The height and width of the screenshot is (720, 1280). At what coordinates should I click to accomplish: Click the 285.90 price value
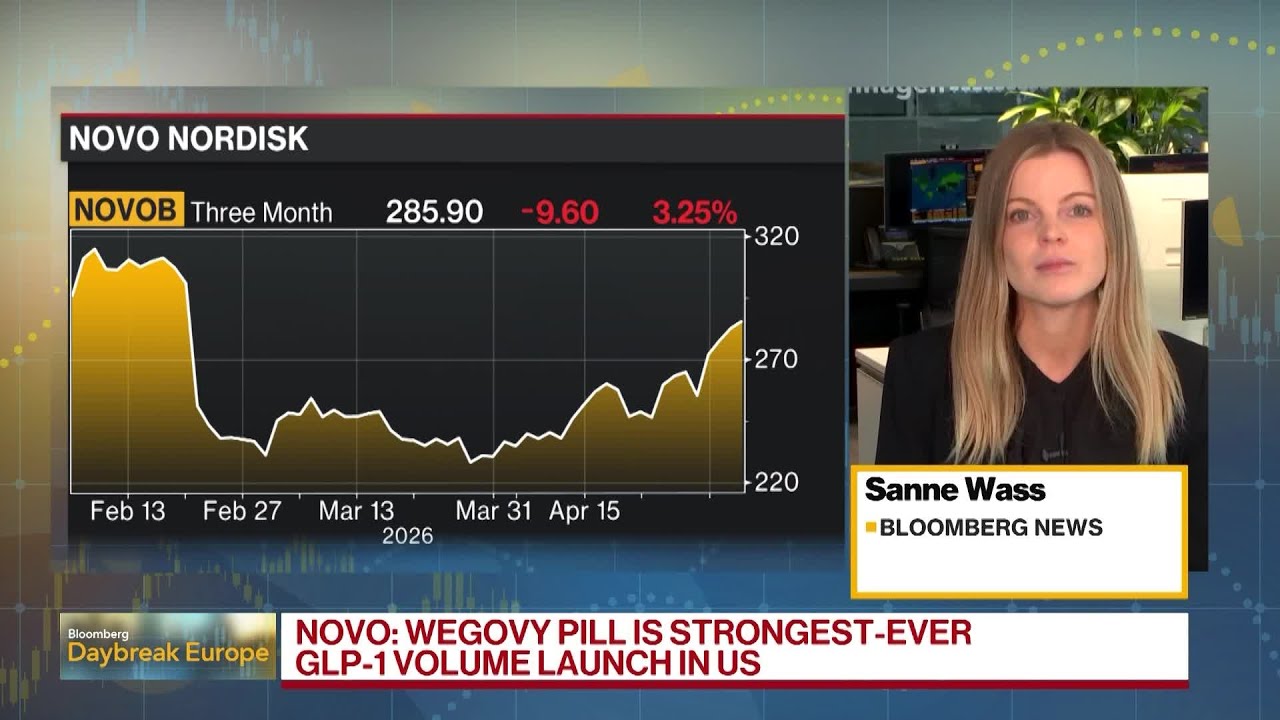(435, 212)
